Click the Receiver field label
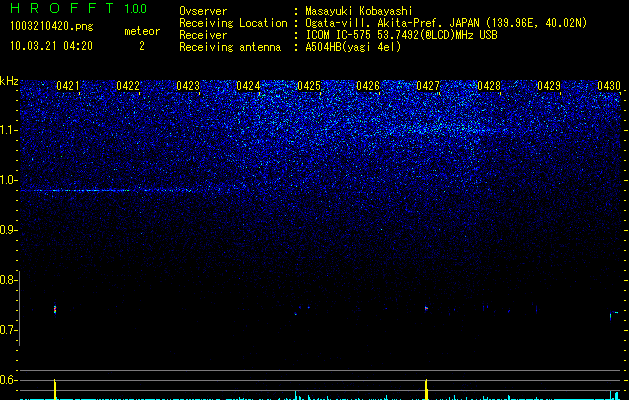 pos(203,35)
